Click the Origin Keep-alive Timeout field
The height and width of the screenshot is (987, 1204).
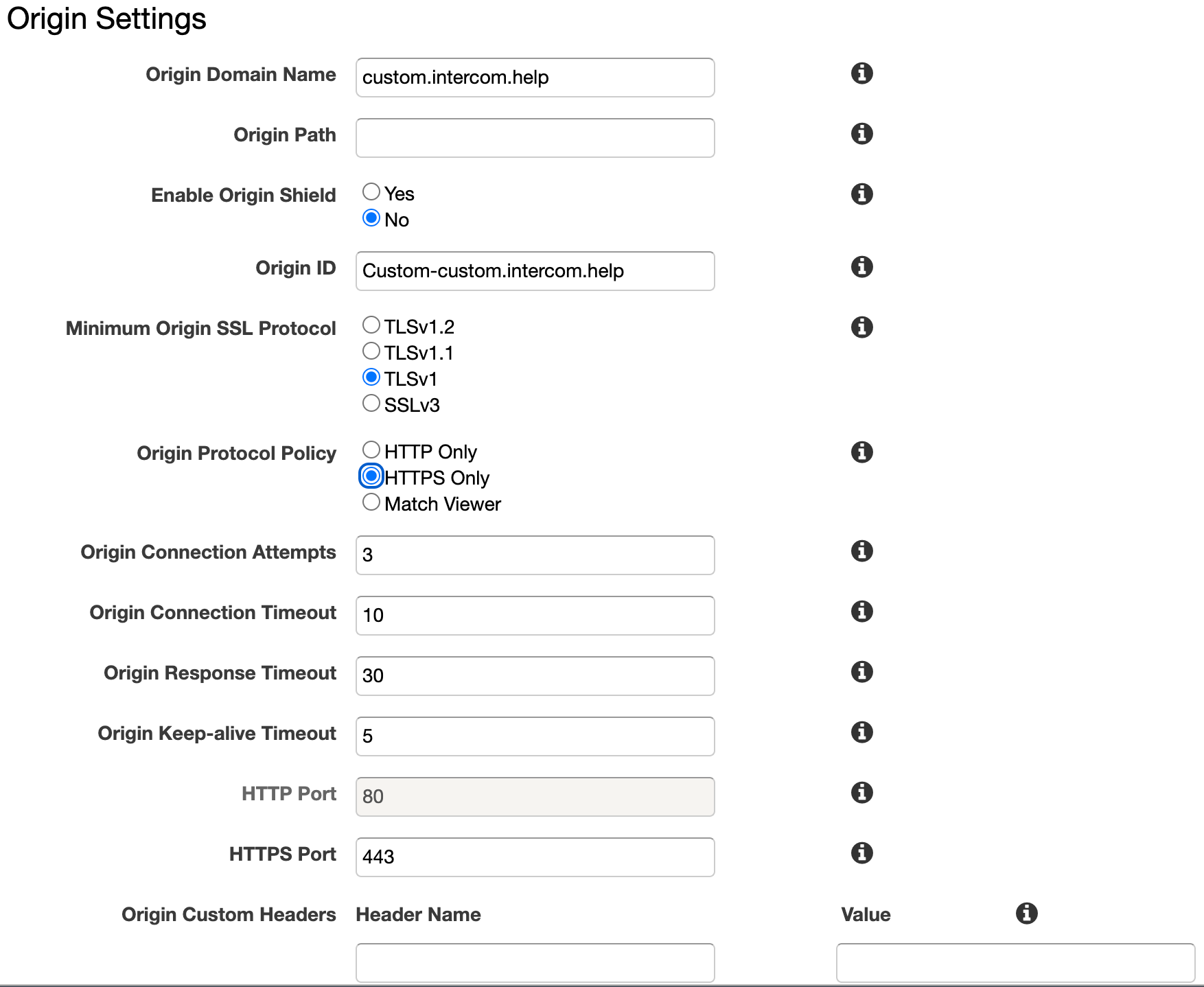click(x=535, y=736)
